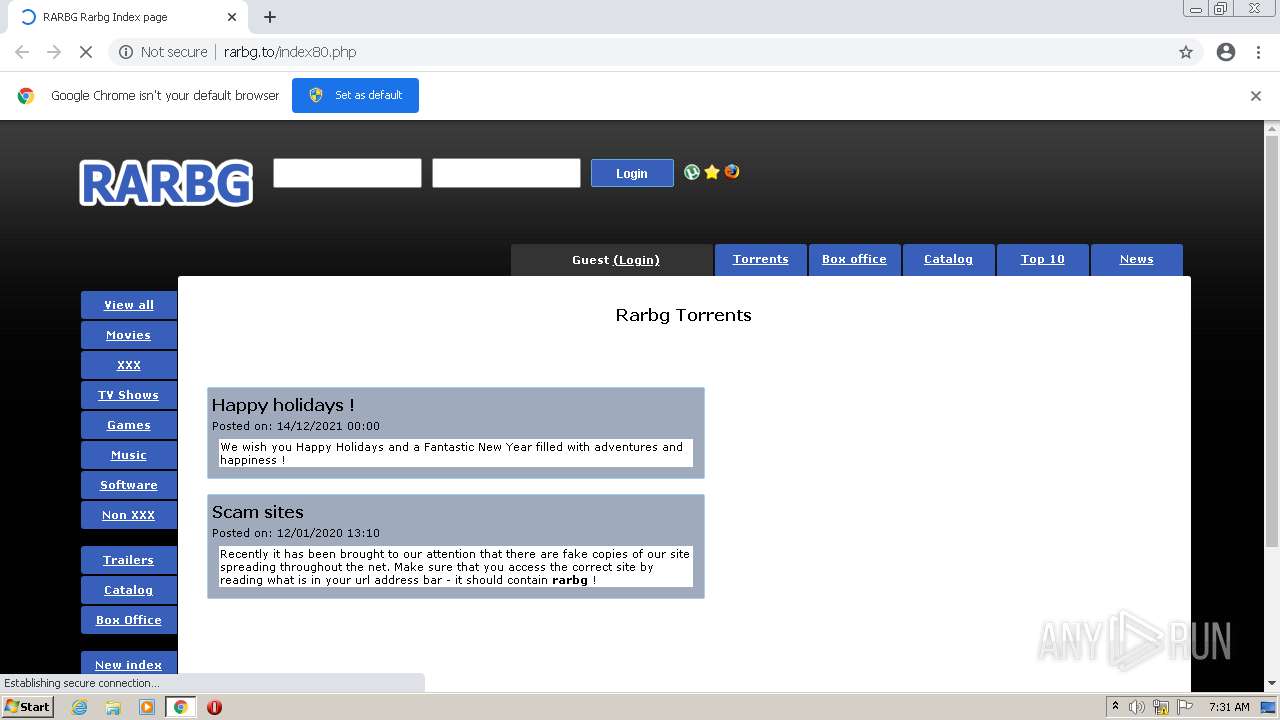Go back to the previous page
The width and height of the screenshot is (1280, 720).
point(22,52)
